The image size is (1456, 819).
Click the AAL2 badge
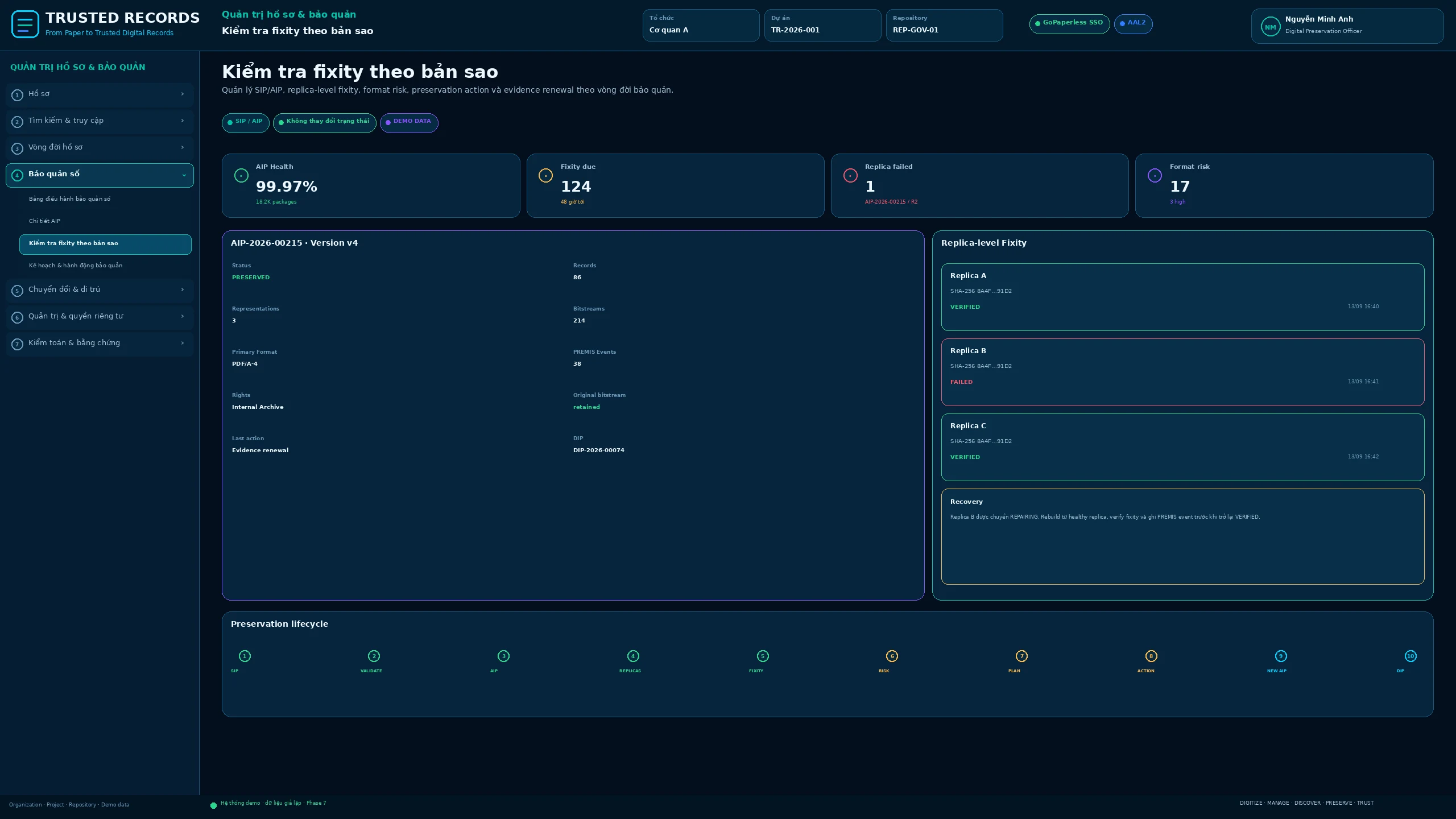(x=1133, y=24)
